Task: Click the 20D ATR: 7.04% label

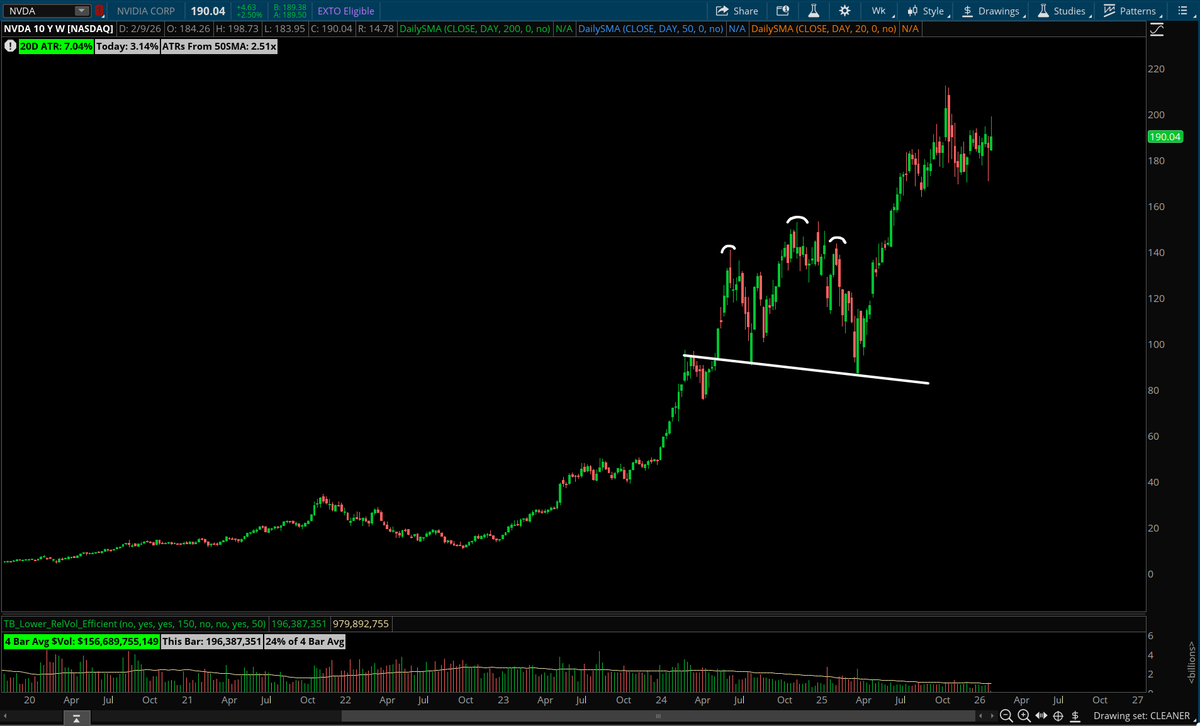Action: [x=56, y=47]
